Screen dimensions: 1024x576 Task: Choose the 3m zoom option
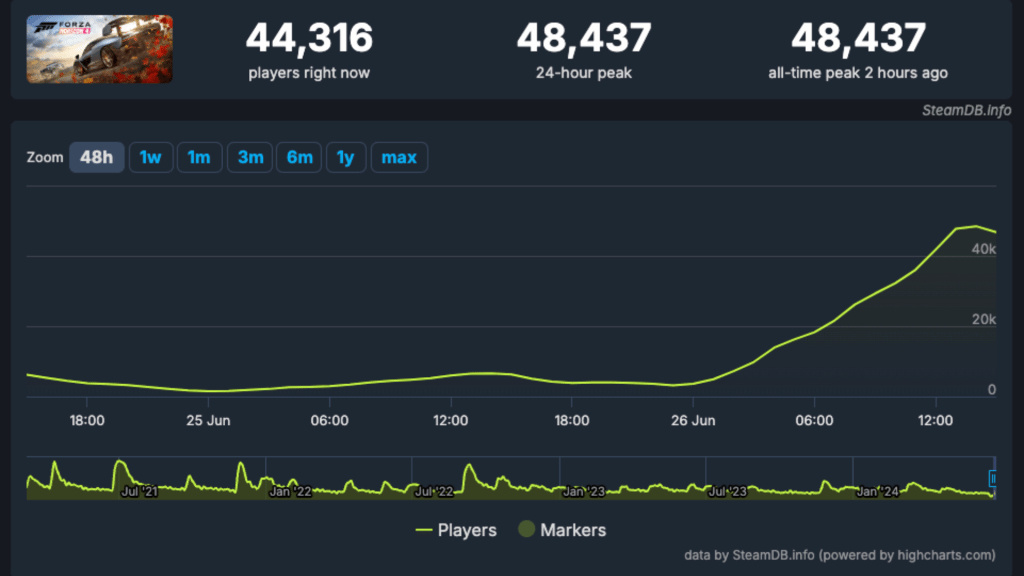tap(250, 157)
